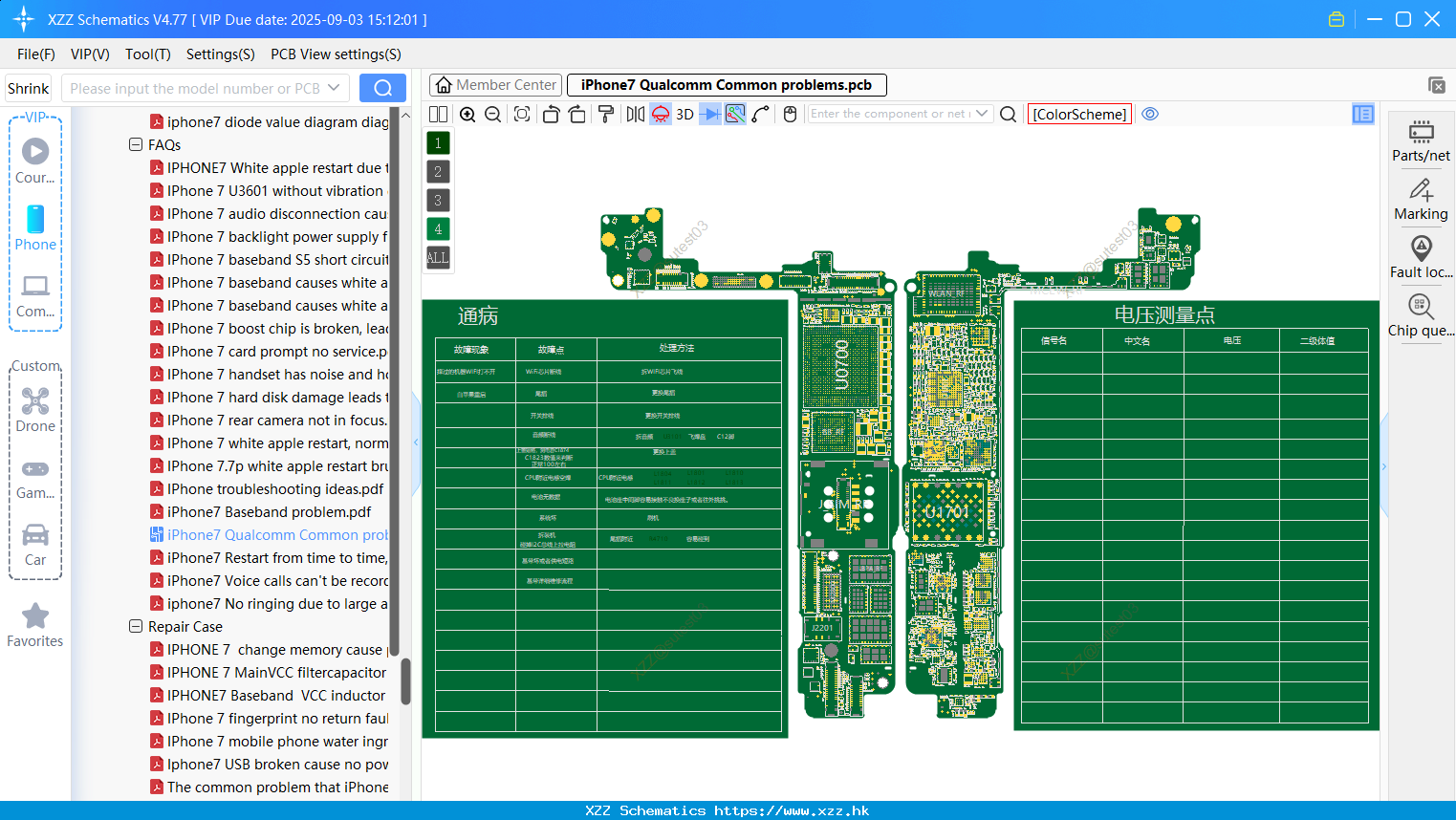Screen dimensions: 1456x820
Task: Switch to 3D view
Action: (x=685, y=114)
